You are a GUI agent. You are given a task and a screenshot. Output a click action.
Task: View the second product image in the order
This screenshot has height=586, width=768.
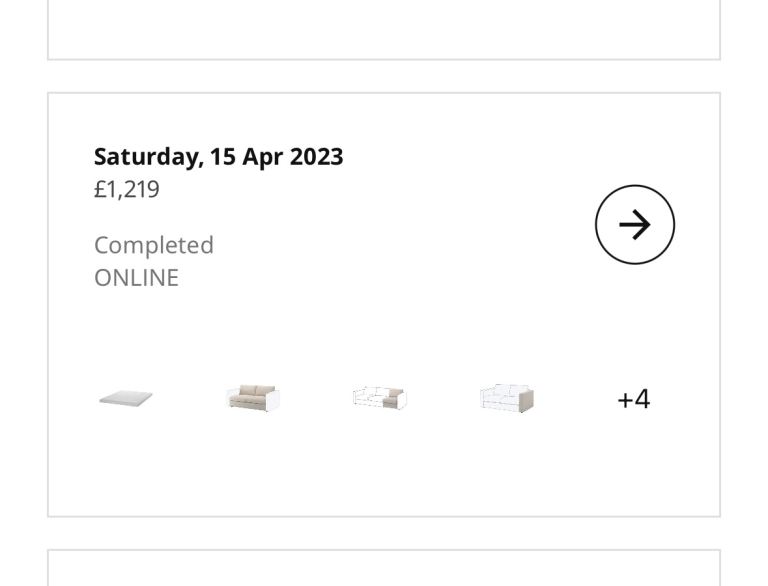point(253,399)
